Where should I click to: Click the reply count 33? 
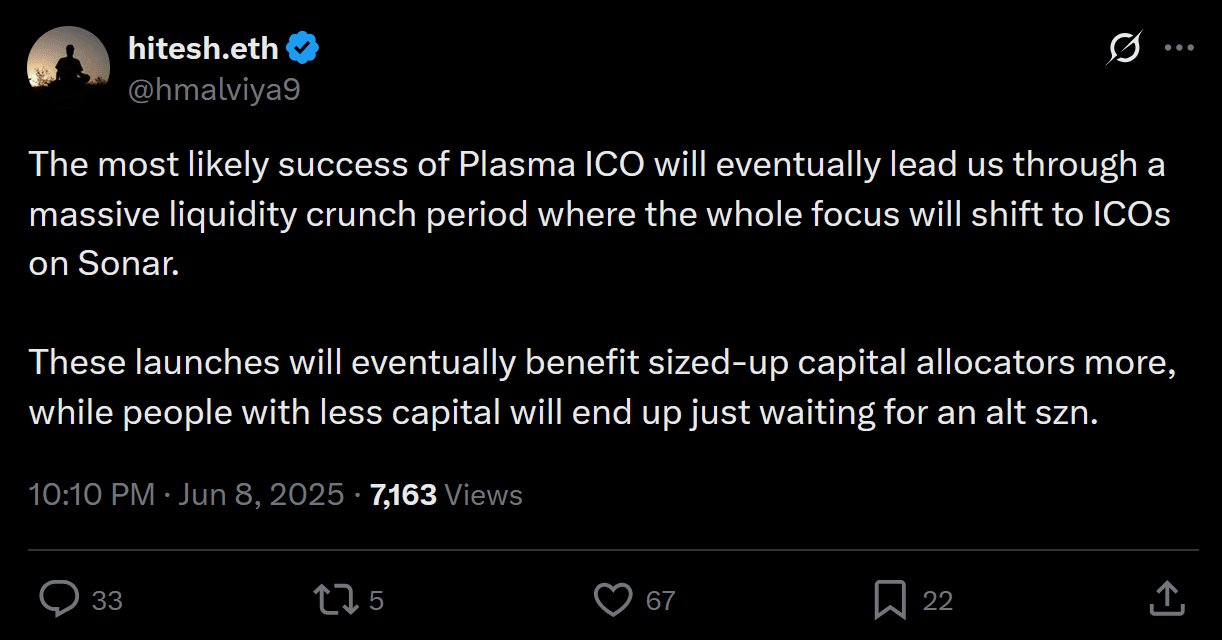[107, 601]
